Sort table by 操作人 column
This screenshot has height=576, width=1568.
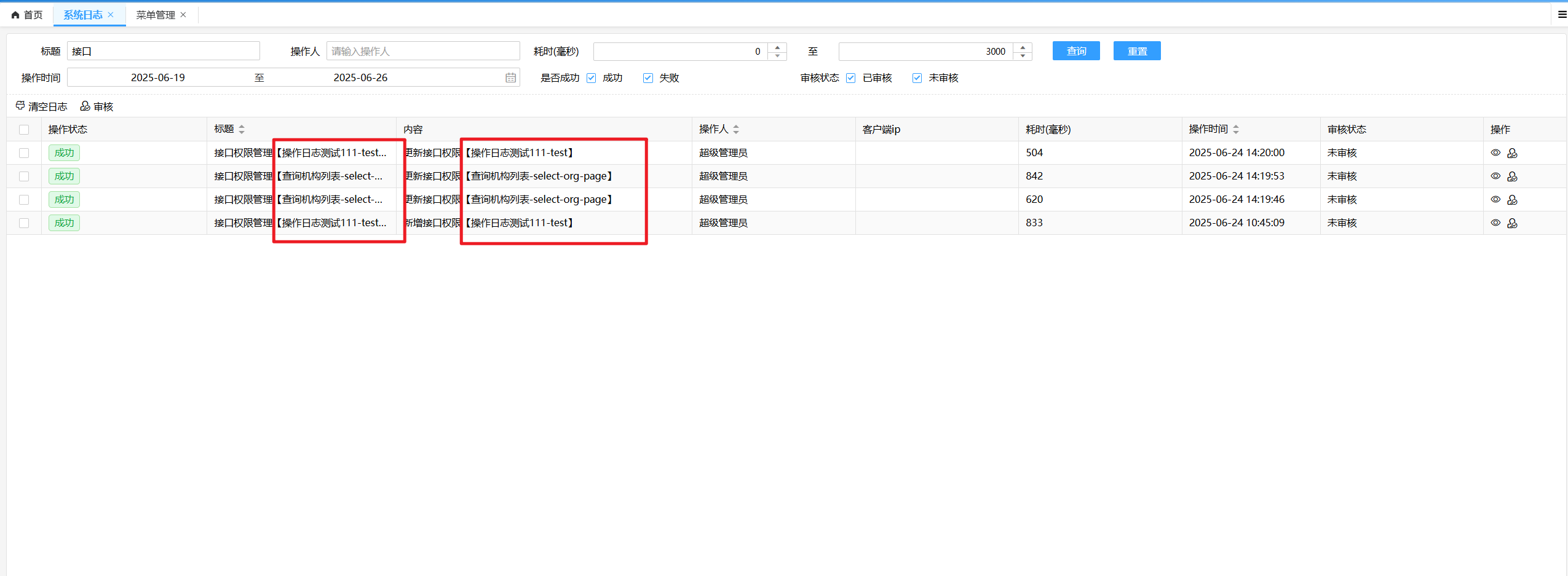click(x=736, y=130)
